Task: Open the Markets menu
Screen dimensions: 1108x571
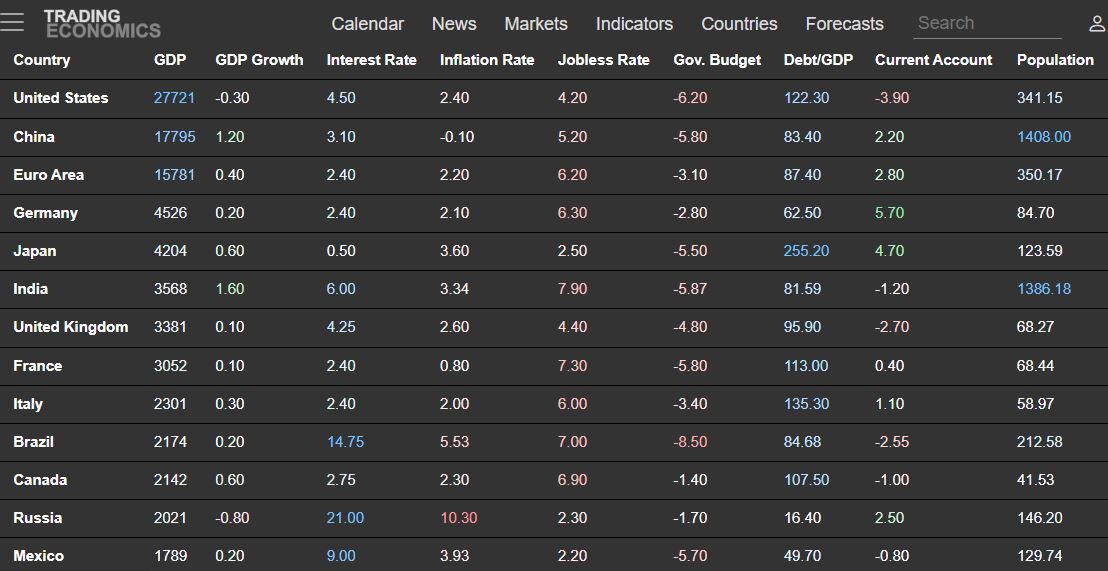Action: (536, 23)
